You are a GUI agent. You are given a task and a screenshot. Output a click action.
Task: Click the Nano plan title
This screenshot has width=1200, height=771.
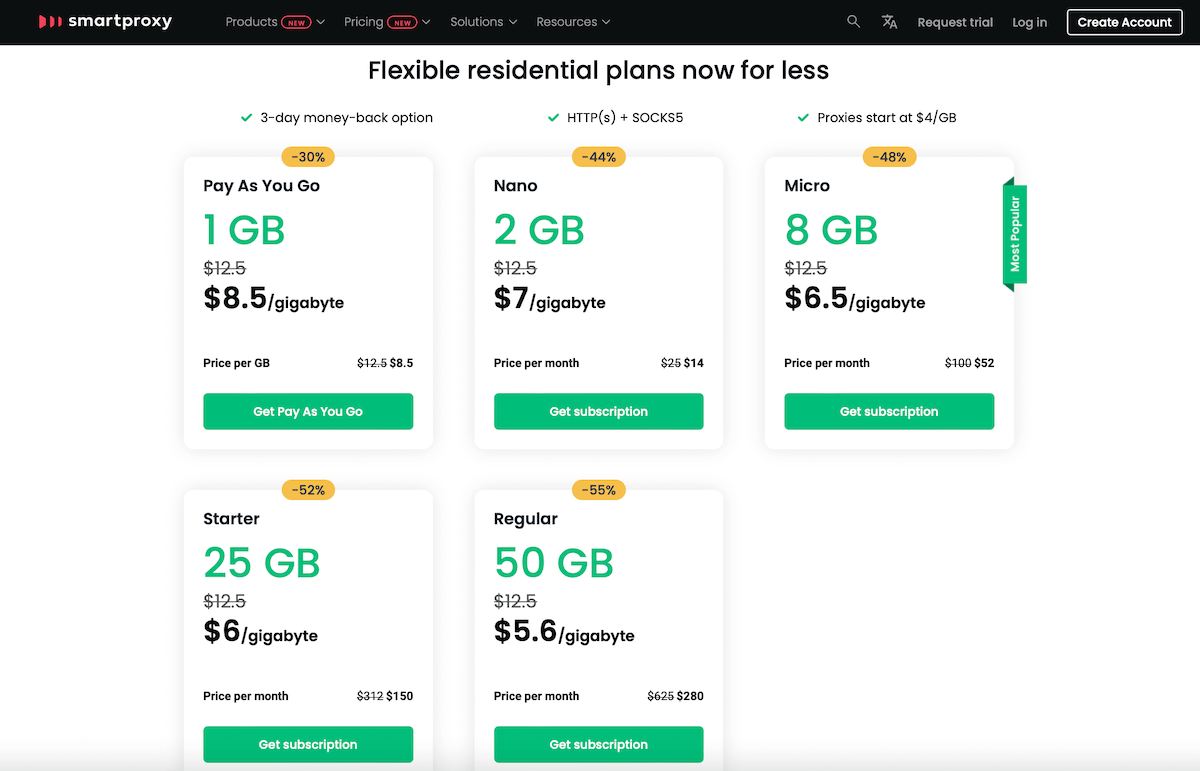(x=515, y=186)
